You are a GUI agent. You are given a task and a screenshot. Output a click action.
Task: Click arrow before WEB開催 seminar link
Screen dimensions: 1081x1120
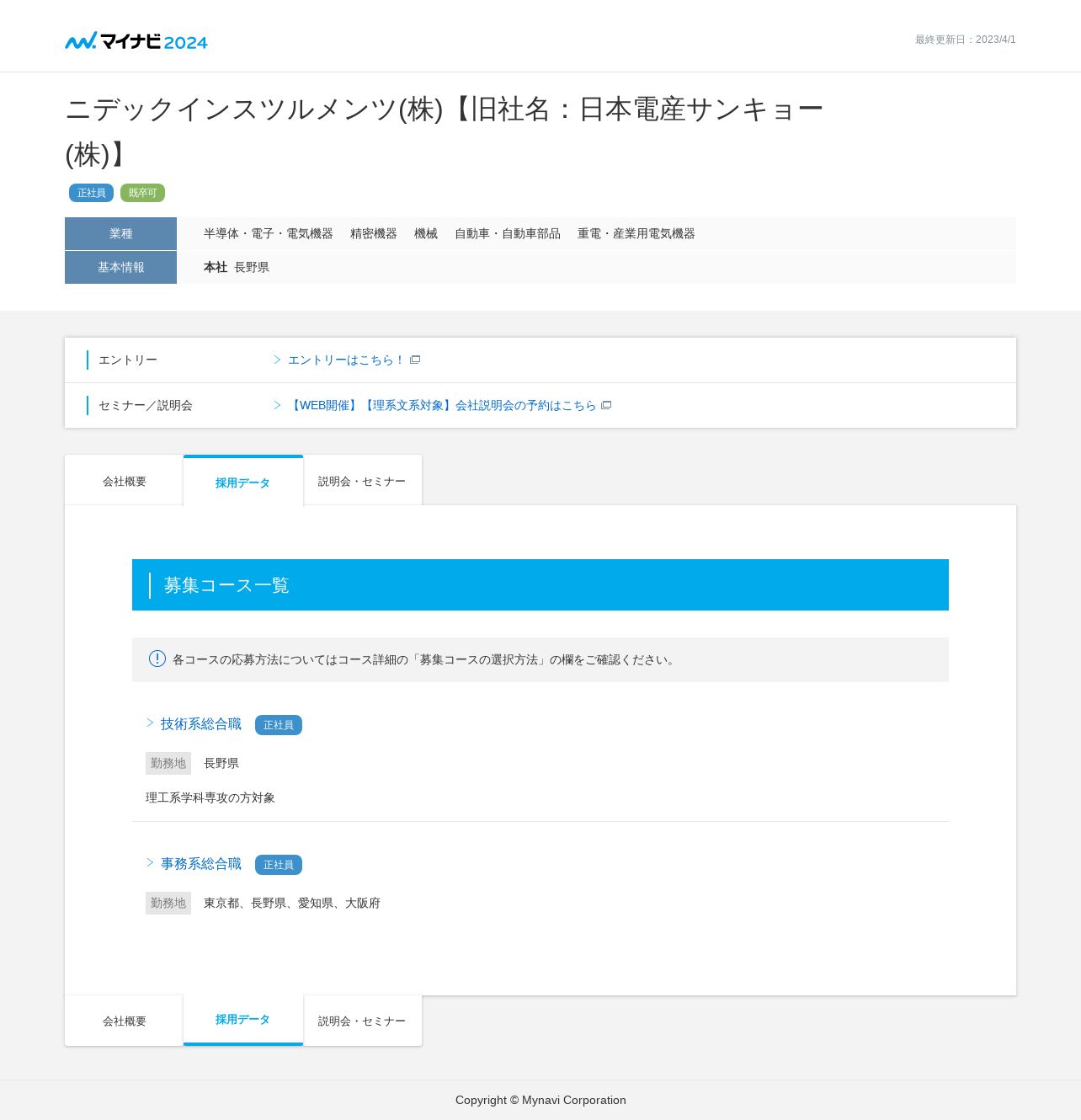277,405
